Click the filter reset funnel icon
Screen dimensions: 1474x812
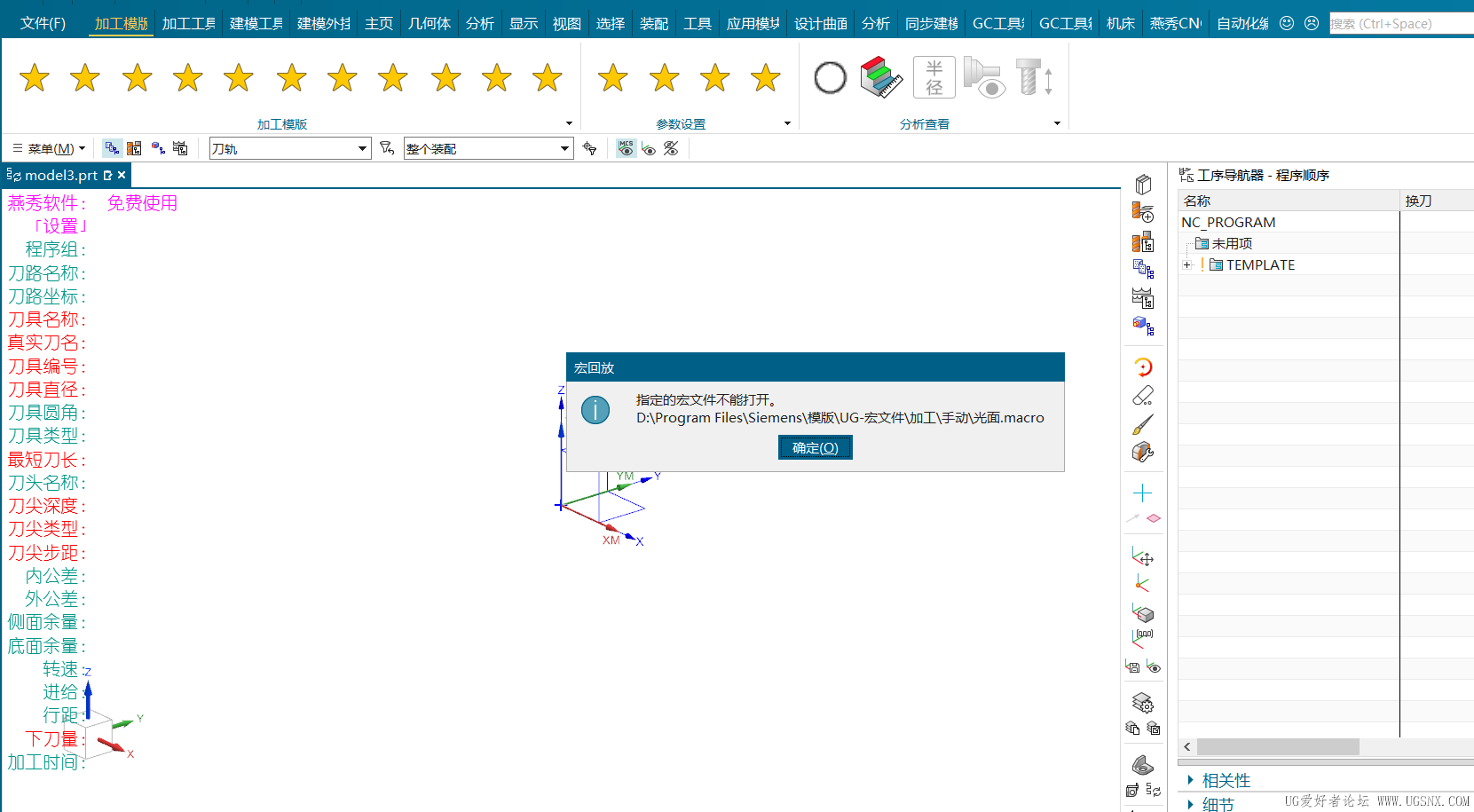tap(387, 148)
